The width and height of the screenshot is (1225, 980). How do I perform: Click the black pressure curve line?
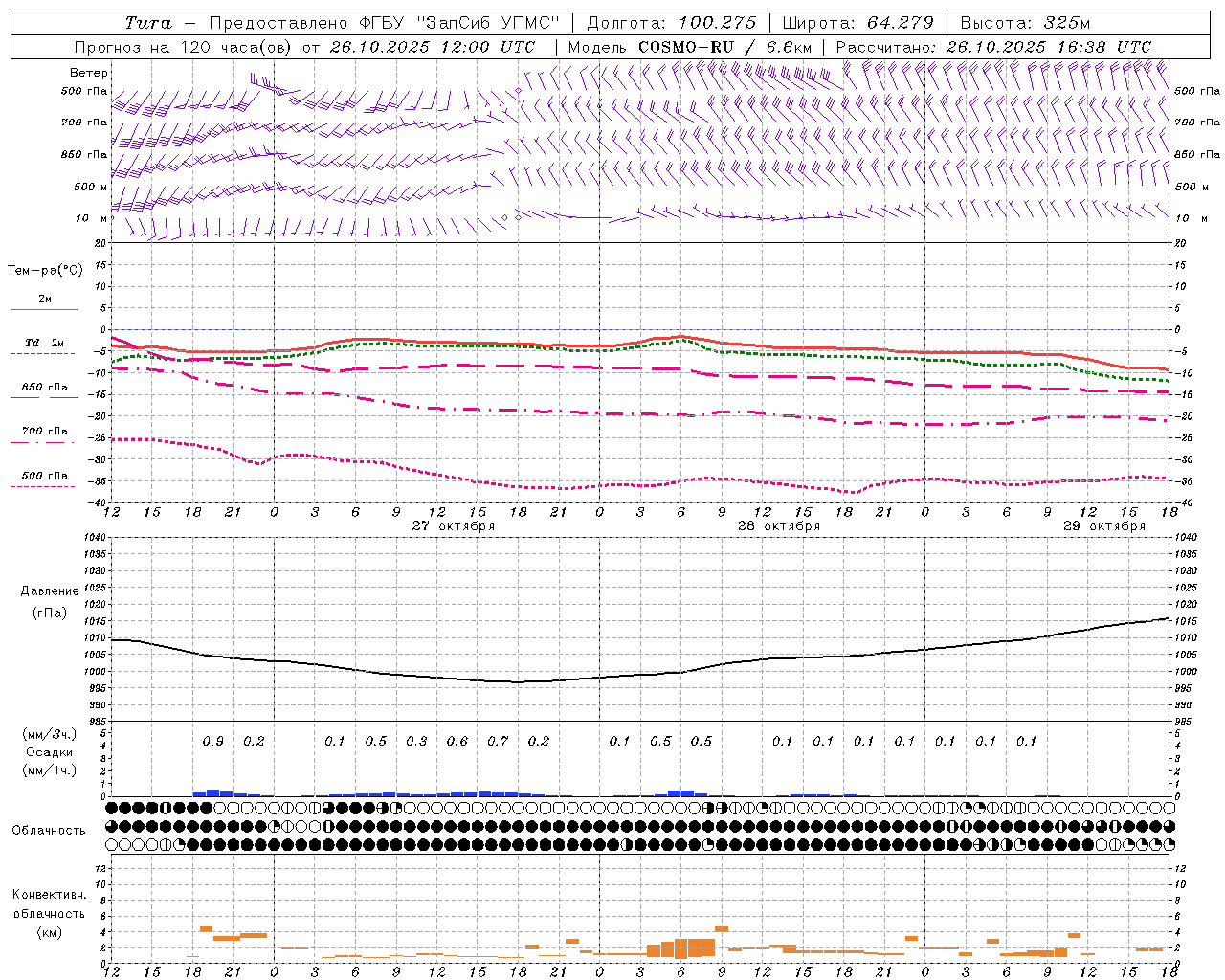click(639, 675)
